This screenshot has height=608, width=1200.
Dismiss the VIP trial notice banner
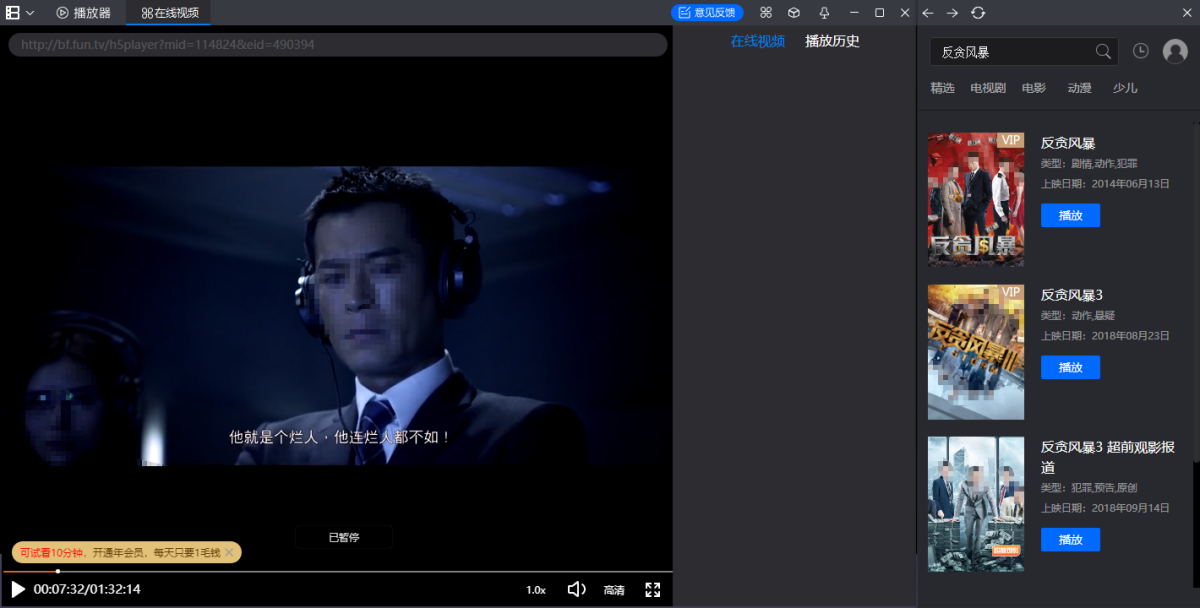tap(229, 552)
